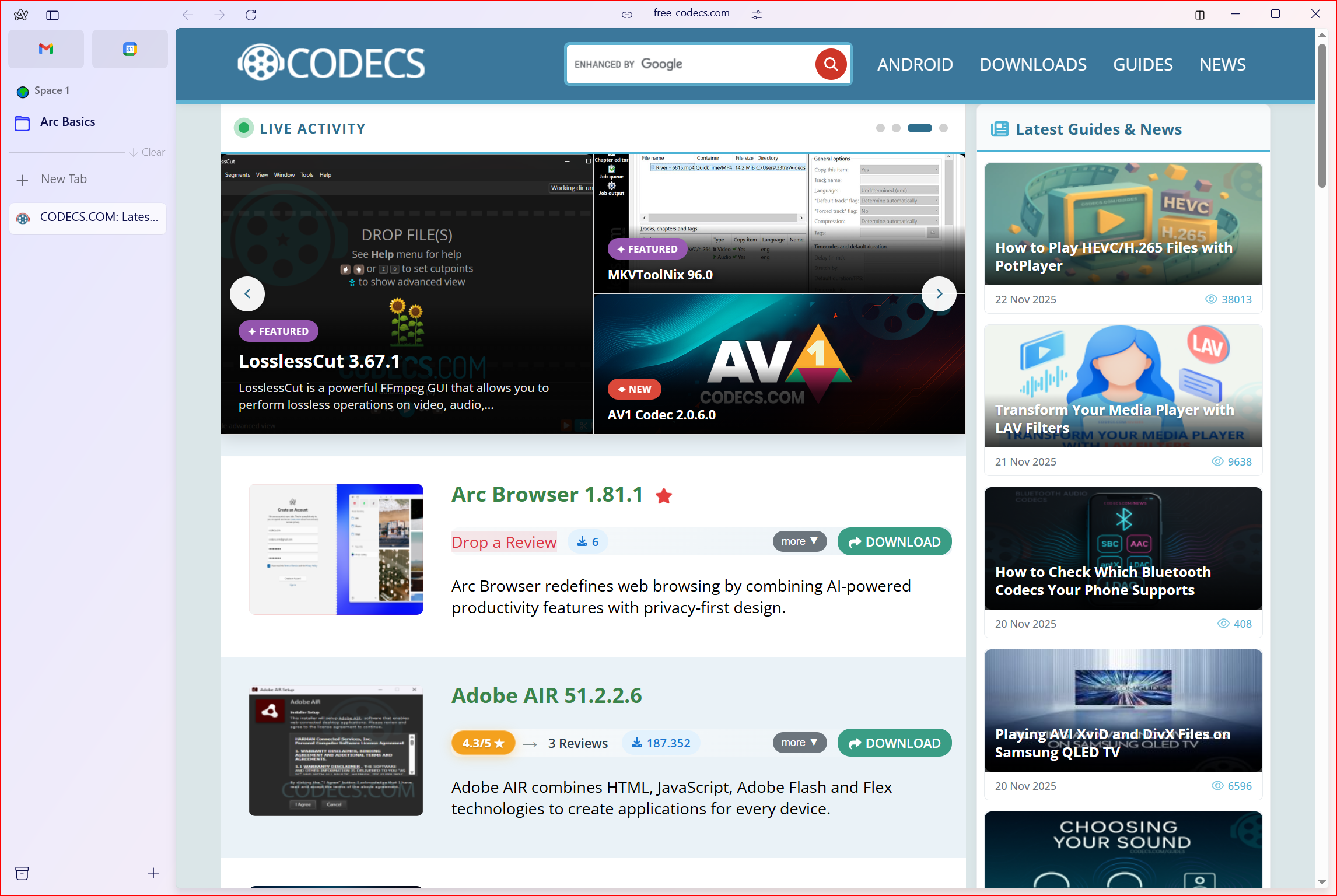Click the Drop a Review link
Viewport: 1337px width, 896px height.
pyautogui.click(x=504, y=542)
